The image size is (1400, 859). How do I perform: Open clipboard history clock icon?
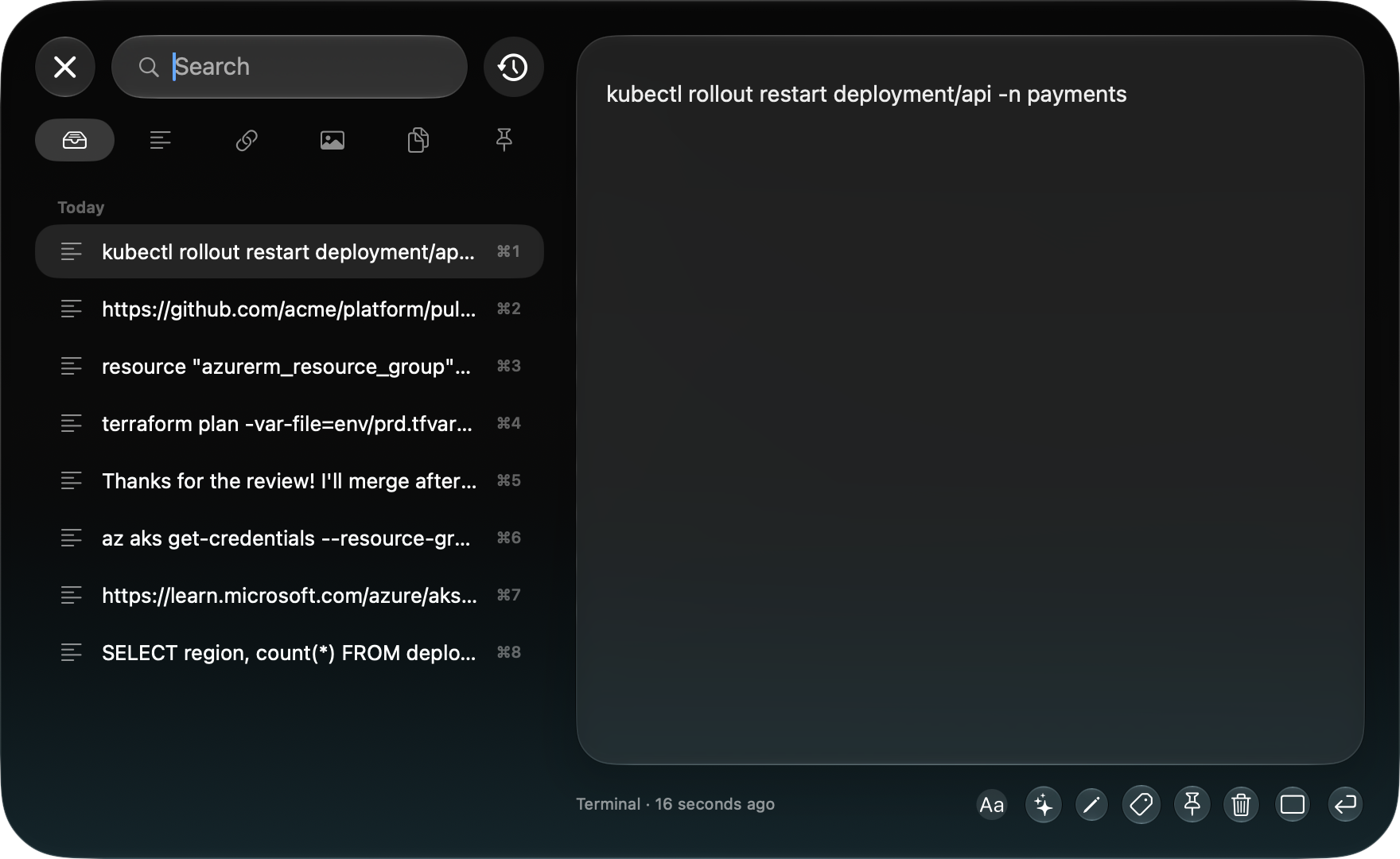tap(513, 67)
